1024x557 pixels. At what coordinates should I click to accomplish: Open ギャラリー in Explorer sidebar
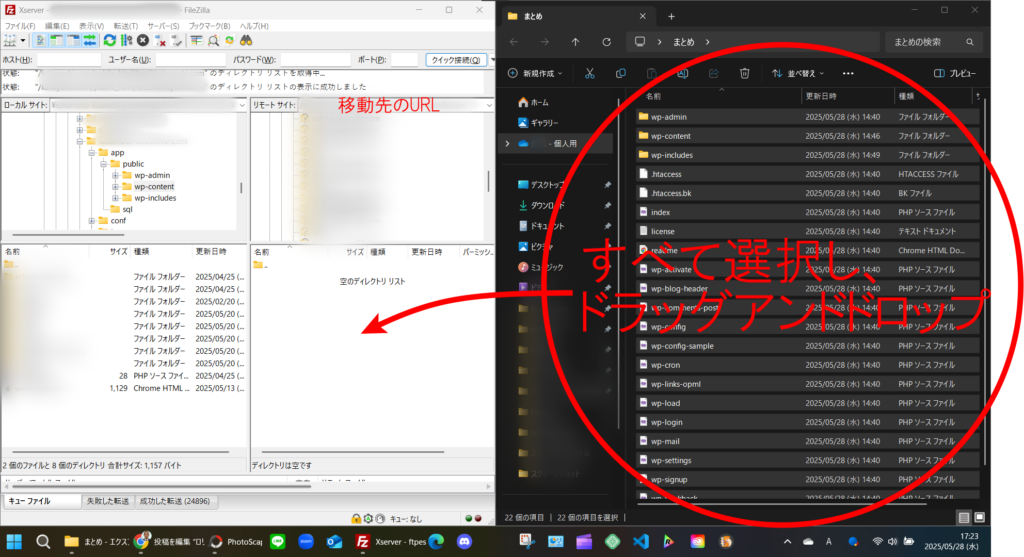pos(537,123)
